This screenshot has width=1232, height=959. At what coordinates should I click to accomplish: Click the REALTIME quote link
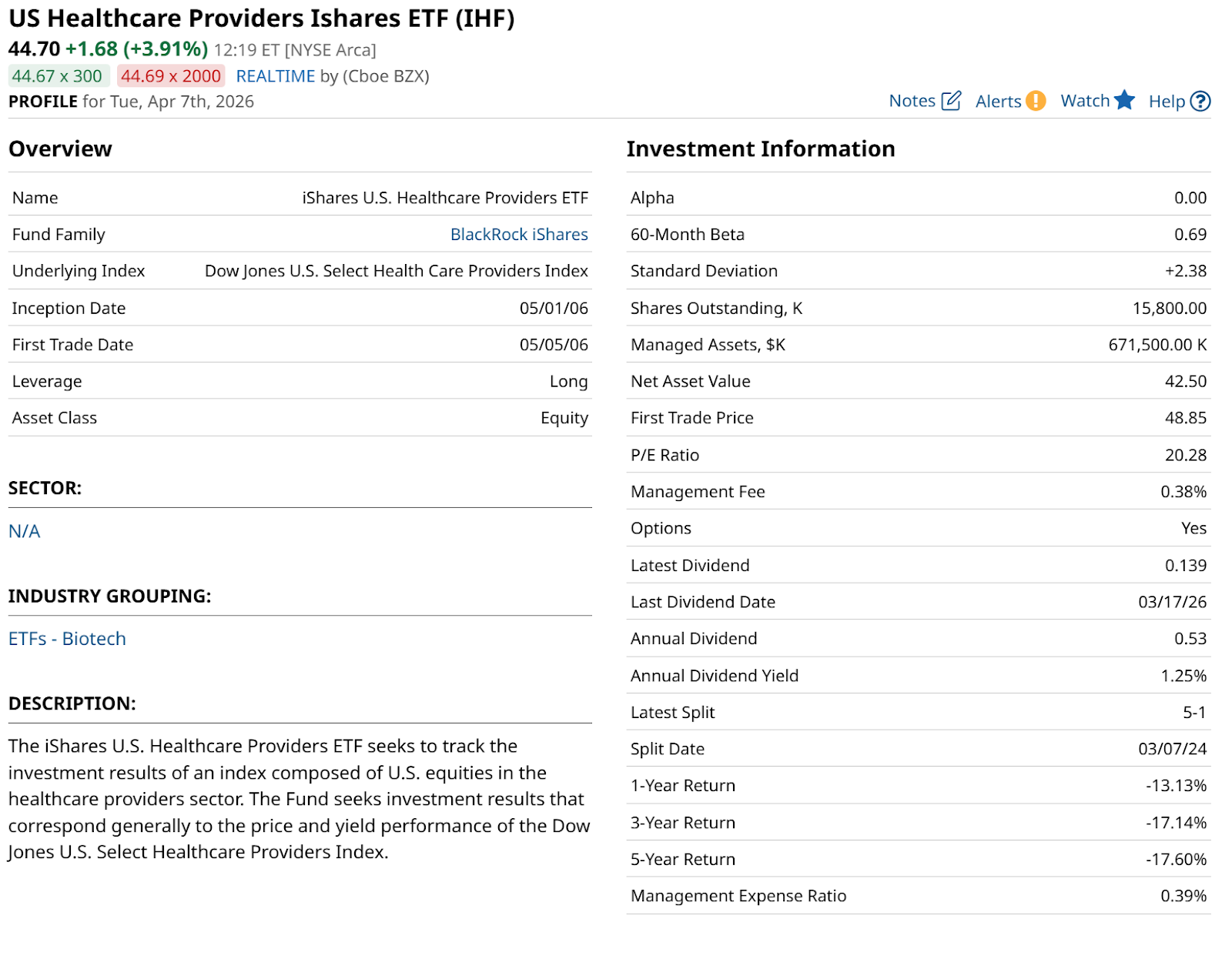coord(275,76)
